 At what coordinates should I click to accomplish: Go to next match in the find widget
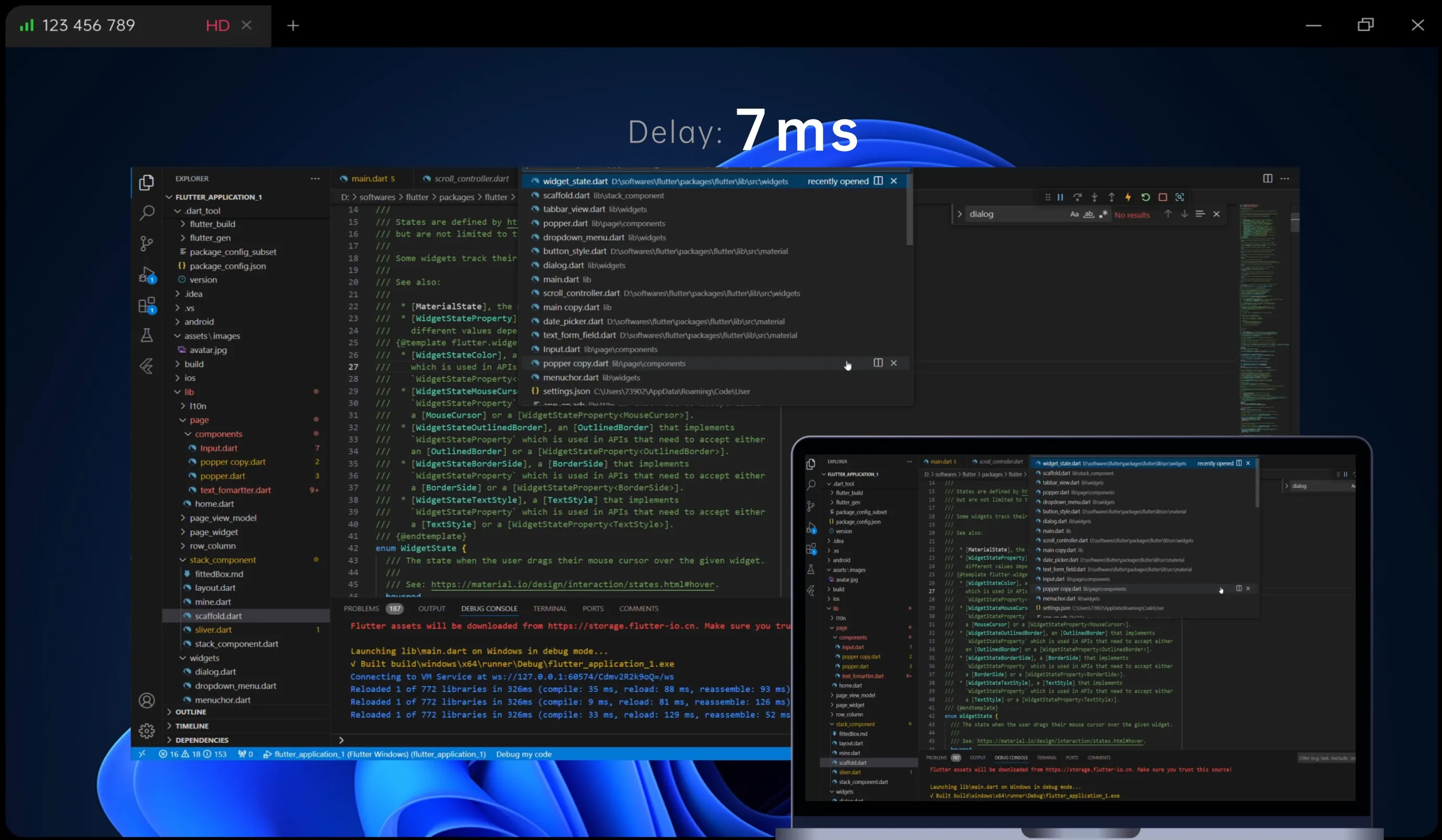(1184, 214)
